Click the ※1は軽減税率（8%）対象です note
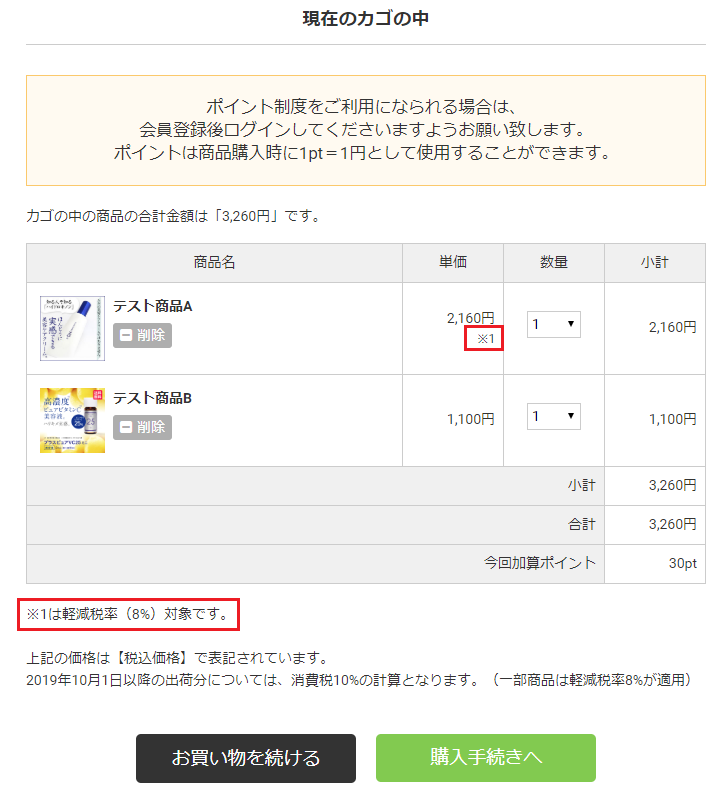The width and height of the screenshot is (726, 806). pyautogui.click(x=128, y=615)
